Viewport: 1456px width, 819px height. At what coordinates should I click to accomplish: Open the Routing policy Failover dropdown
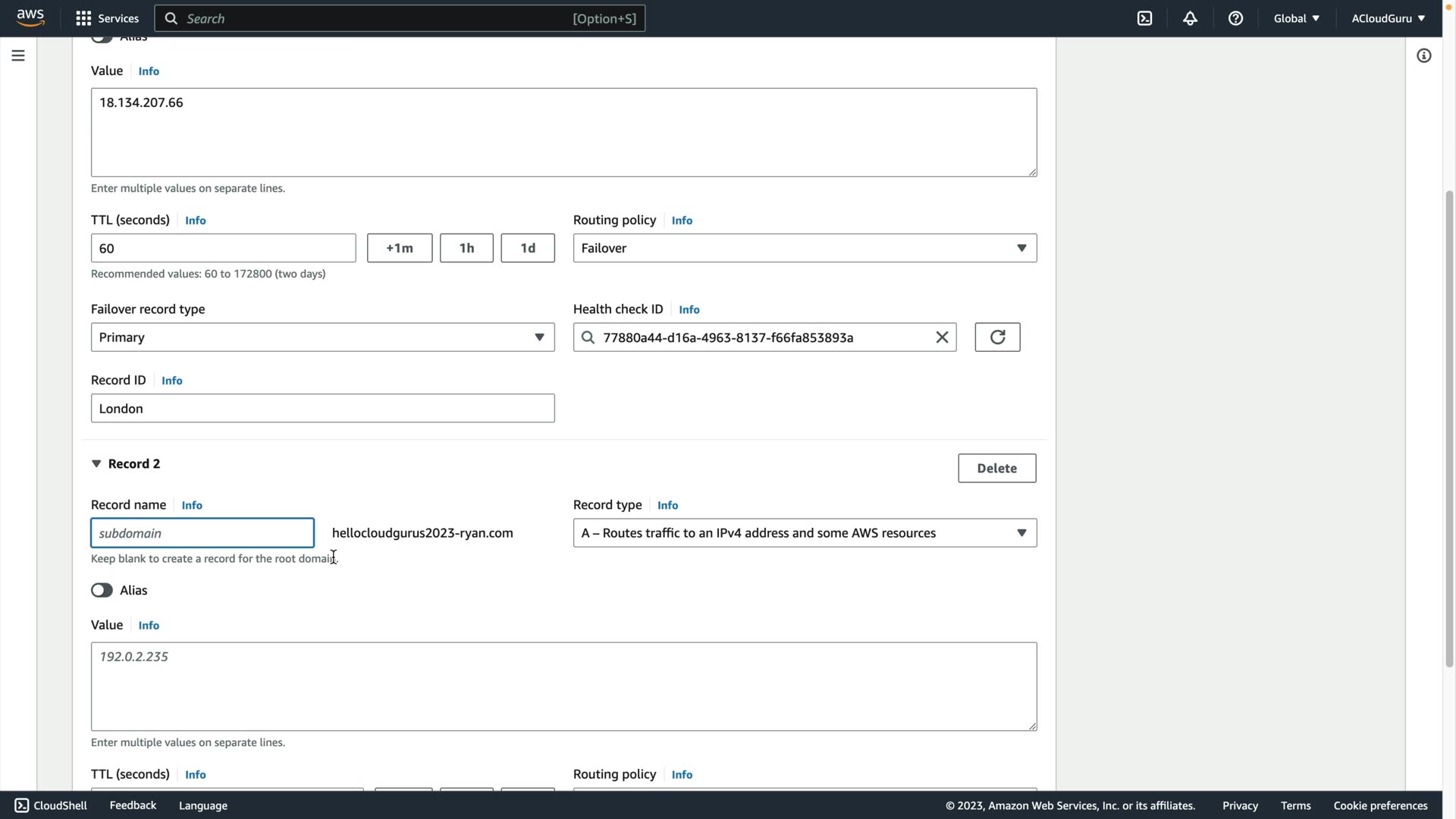click(x=805, y=248)
